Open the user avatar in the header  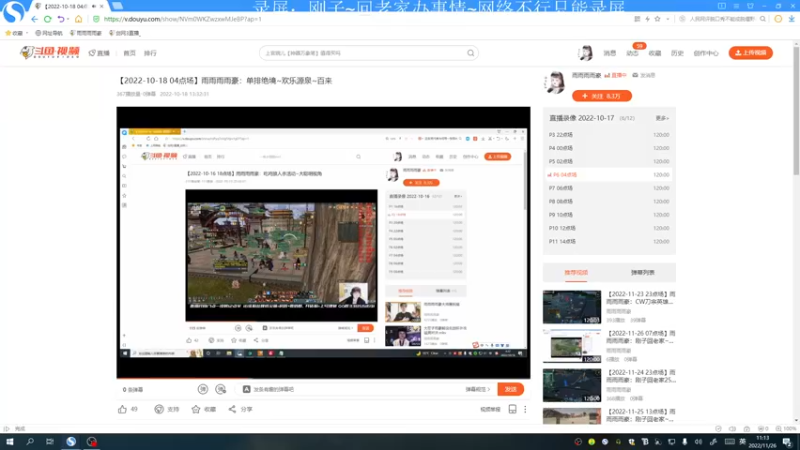click(586, 53)
